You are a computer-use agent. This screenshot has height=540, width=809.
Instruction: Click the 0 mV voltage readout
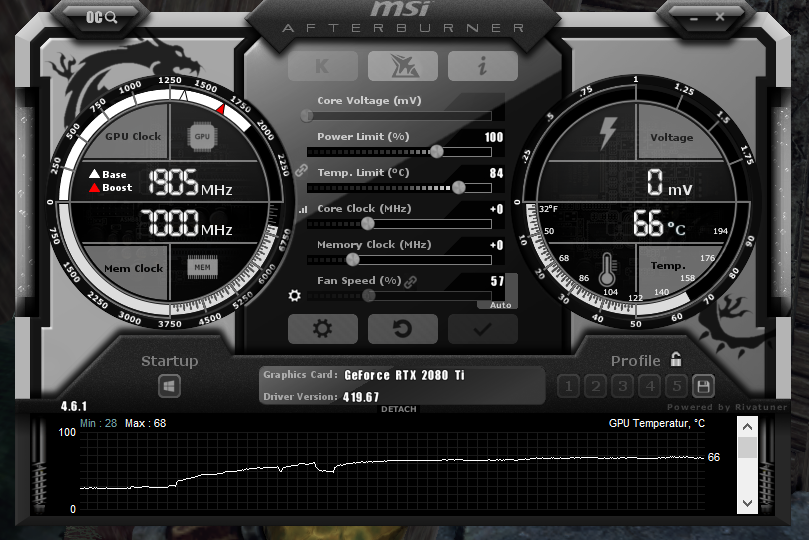670,183
